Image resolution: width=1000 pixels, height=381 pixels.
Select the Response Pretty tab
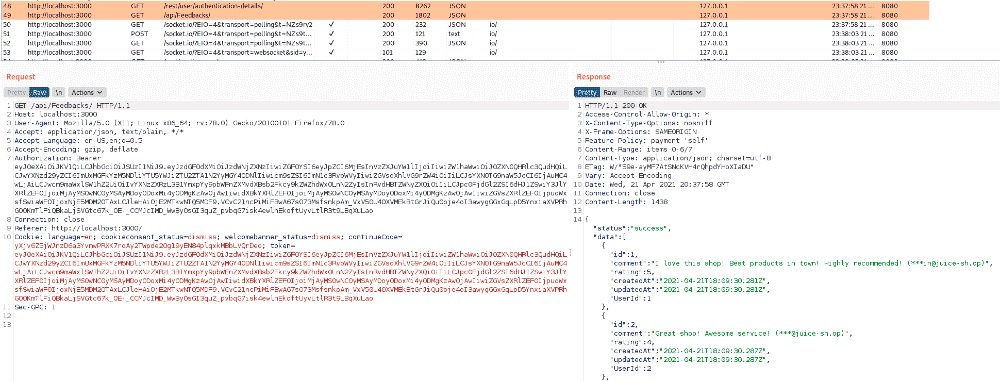587,93
